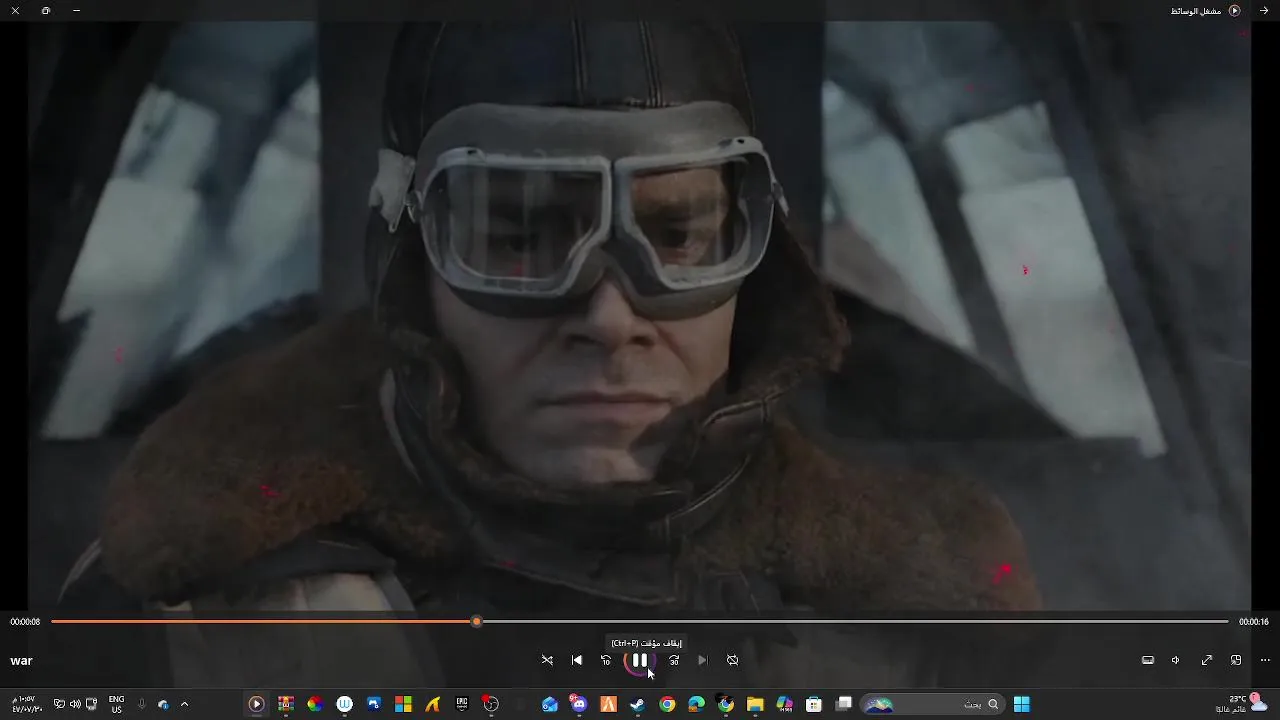Open File Explorer from taskbar
1280x720 pixels.
coord(755,704)
